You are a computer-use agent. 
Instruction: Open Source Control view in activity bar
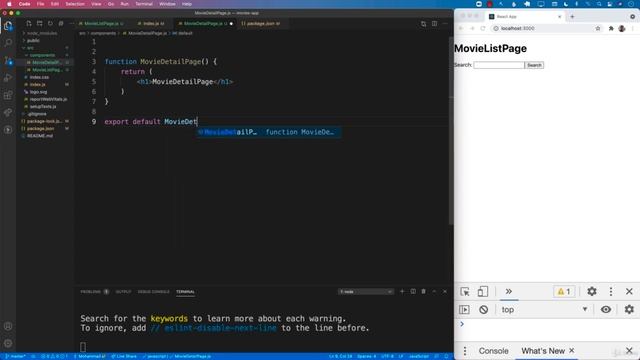point(8,60)
